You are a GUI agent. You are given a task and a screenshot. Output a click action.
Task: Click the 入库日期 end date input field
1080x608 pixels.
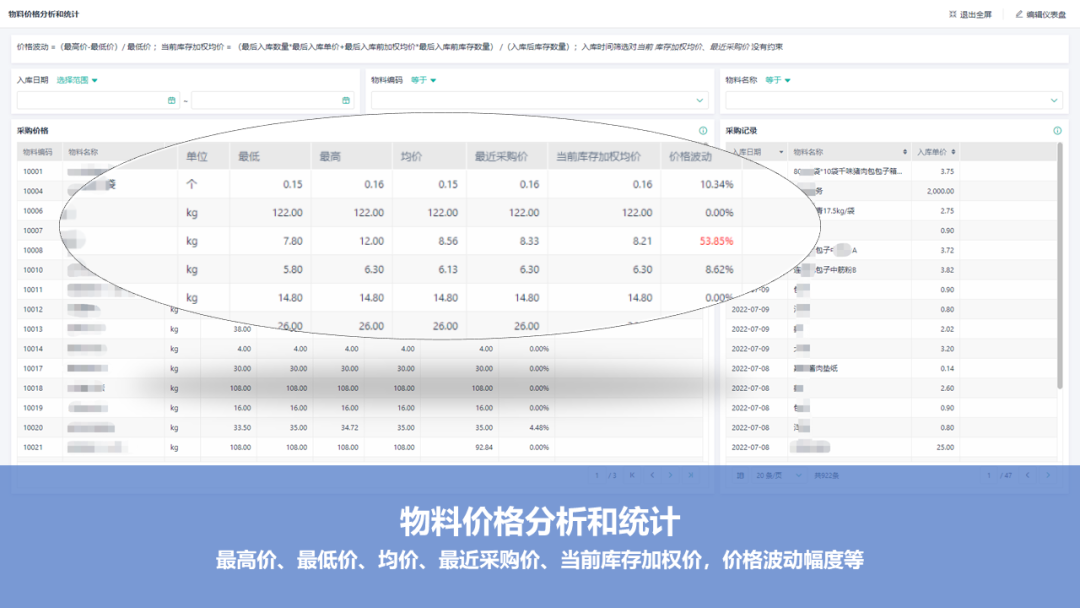pyautogui.click(x=265, y=100)
